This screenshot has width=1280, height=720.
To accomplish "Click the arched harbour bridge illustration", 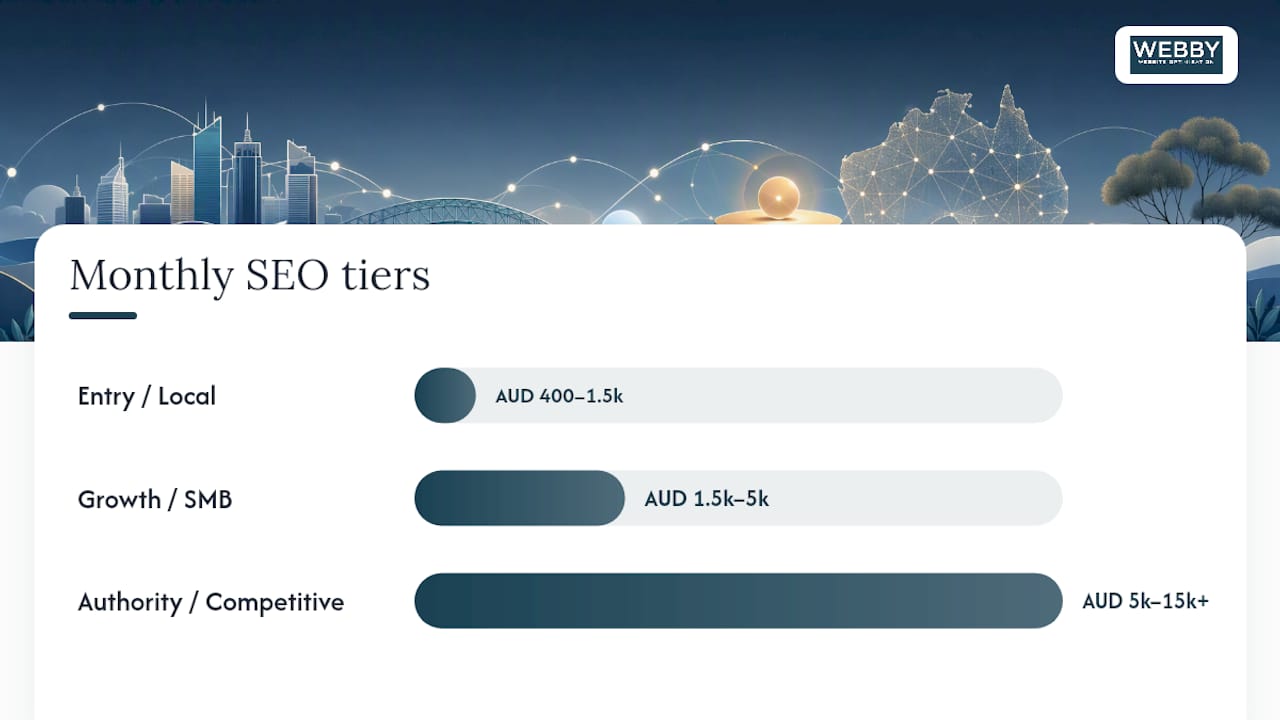I will coord(443,212).
